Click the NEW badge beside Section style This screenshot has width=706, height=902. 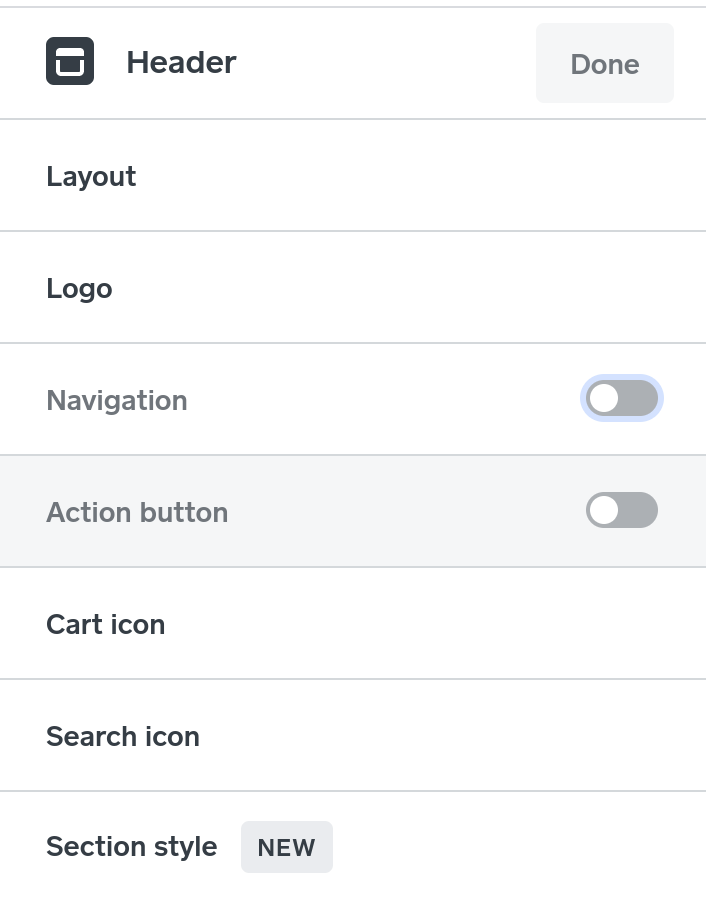tap(286, 848)
